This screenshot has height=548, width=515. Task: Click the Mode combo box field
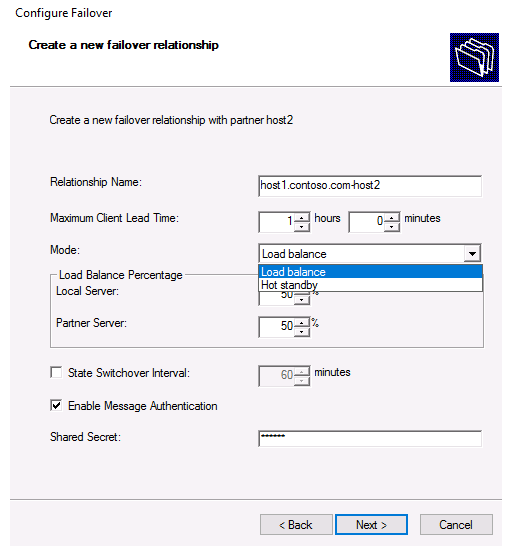pyautogui.click(x=370, y=254)
